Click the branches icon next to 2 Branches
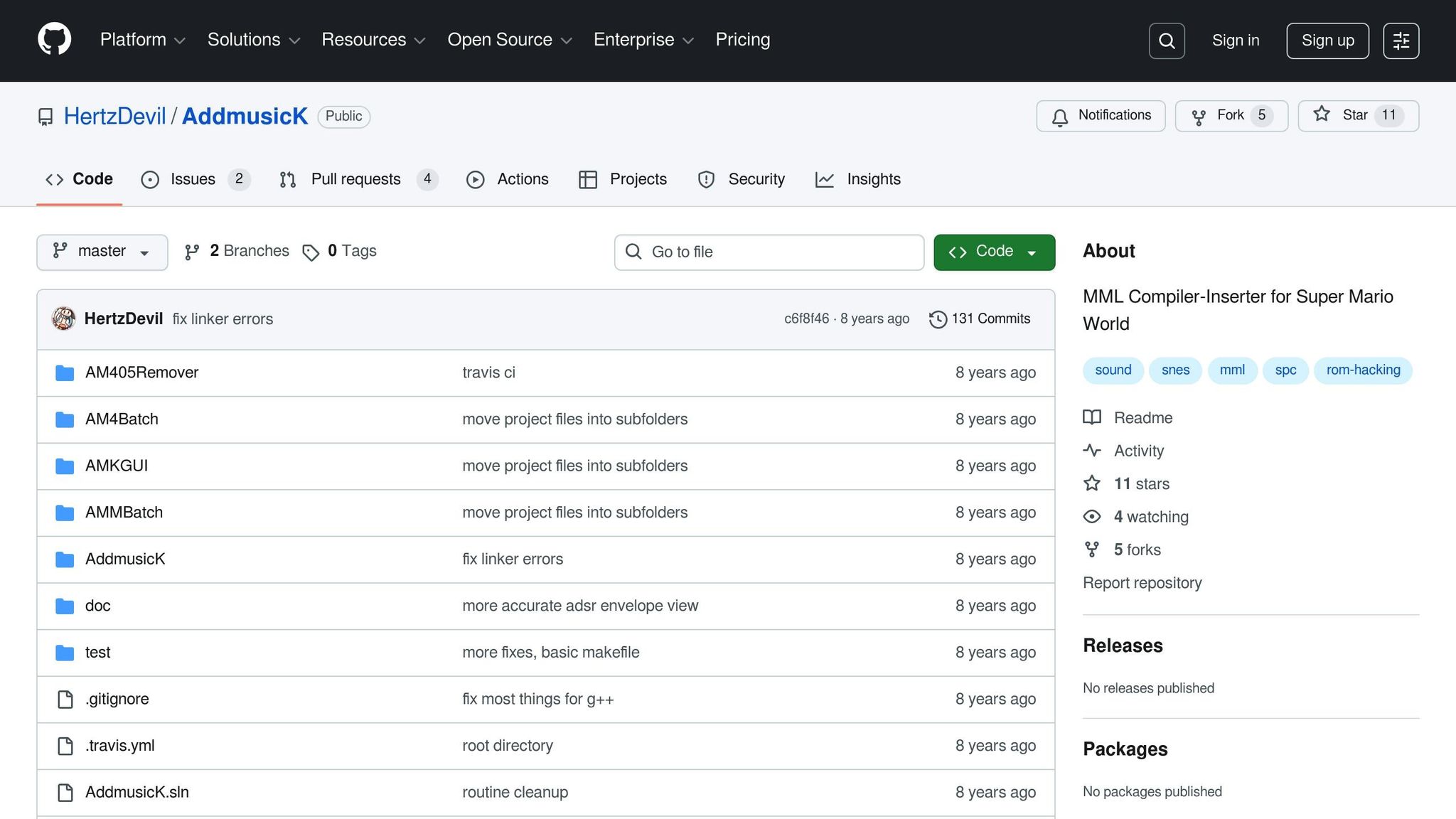Viewport: 1456px width, 819px height. point(192,252)
